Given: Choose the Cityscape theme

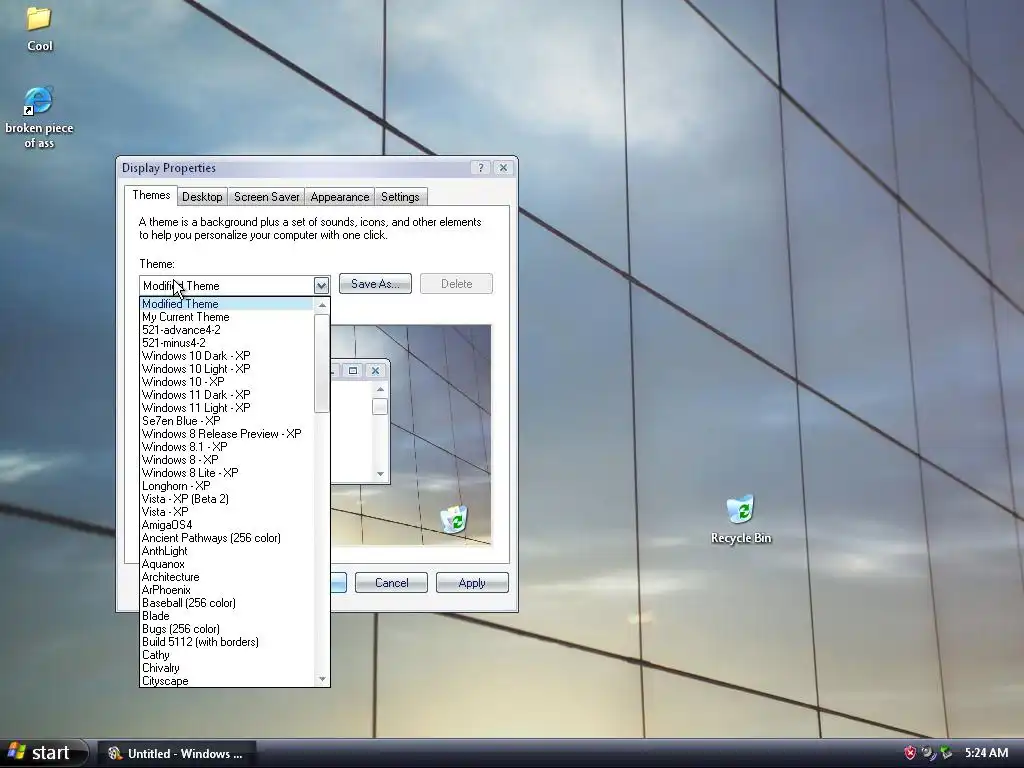Looking at the screenshot, I should coord(227,680).
